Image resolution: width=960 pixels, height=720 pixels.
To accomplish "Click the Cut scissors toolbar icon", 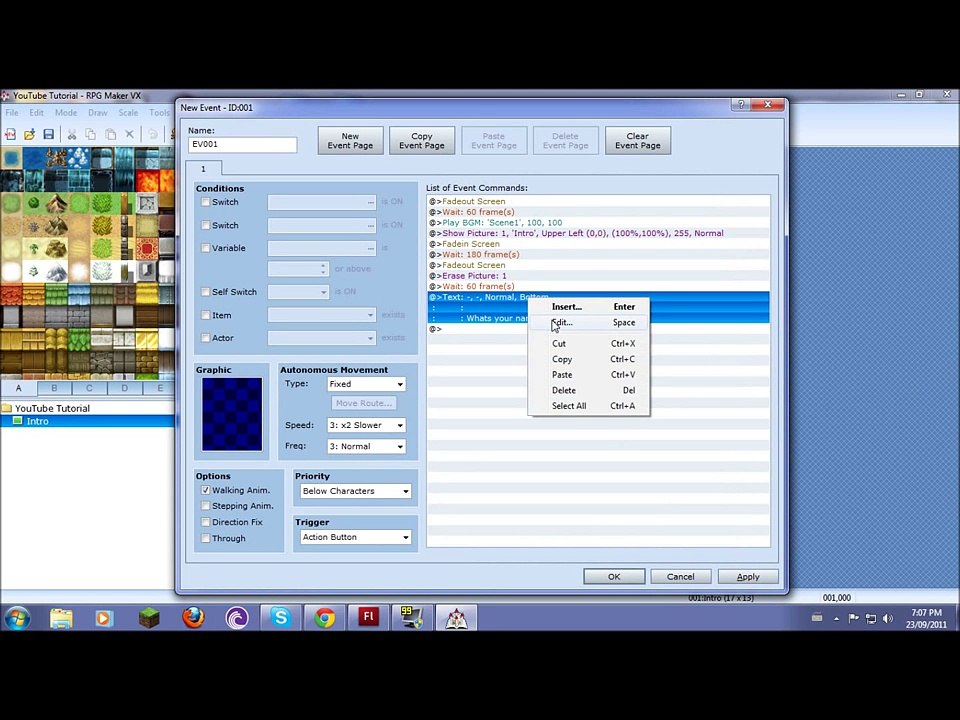I will point(71,134).
